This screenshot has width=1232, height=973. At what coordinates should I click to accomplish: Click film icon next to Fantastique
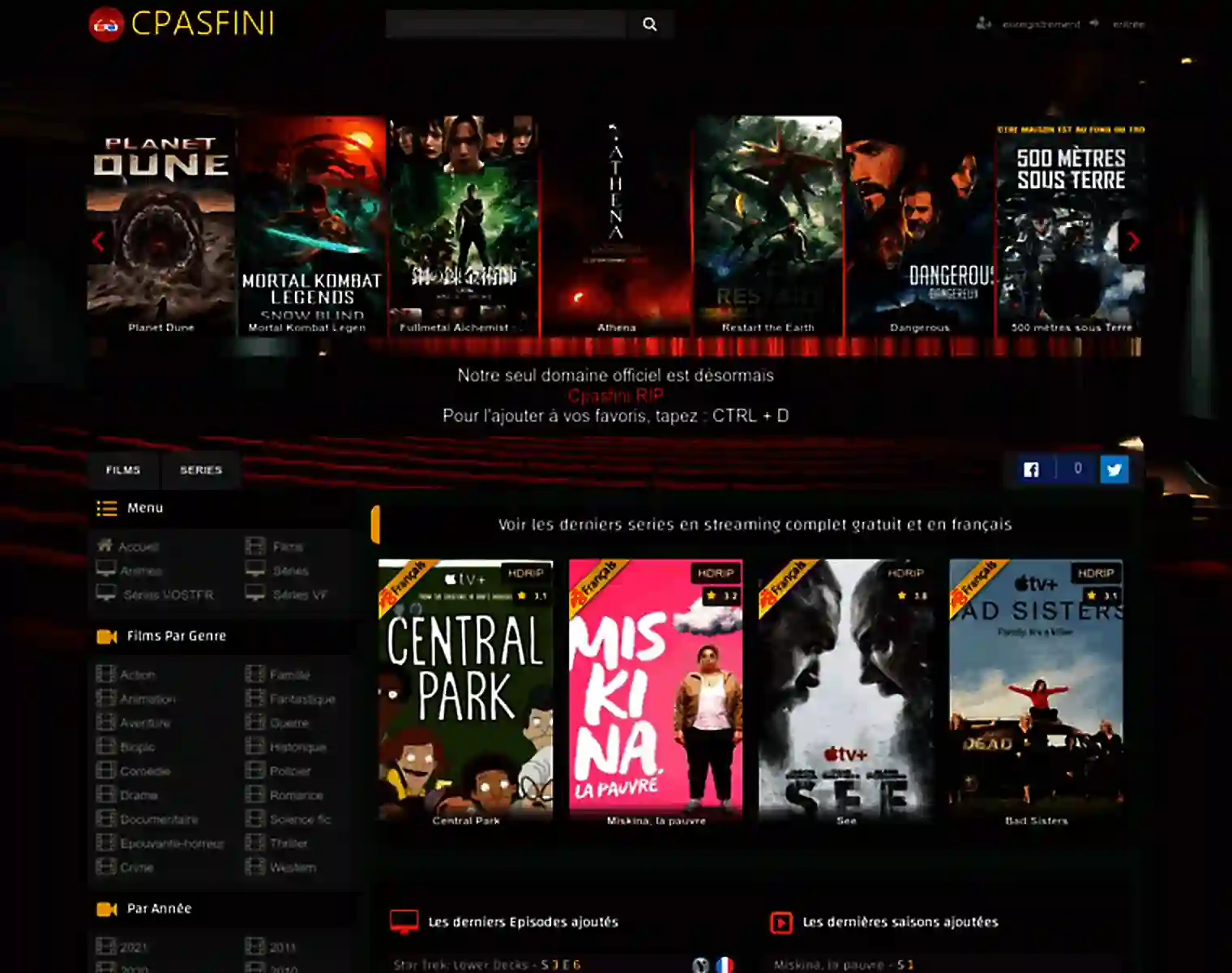(x=255, y=698)
